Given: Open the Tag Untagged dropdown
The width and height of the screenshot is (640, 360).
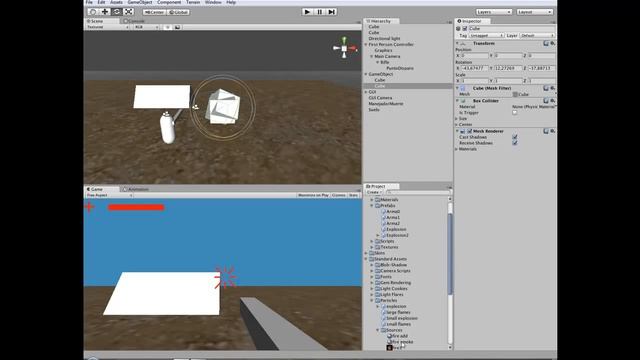Looking at the screenshot, I should pyautogui.click(x=487, y=36).
